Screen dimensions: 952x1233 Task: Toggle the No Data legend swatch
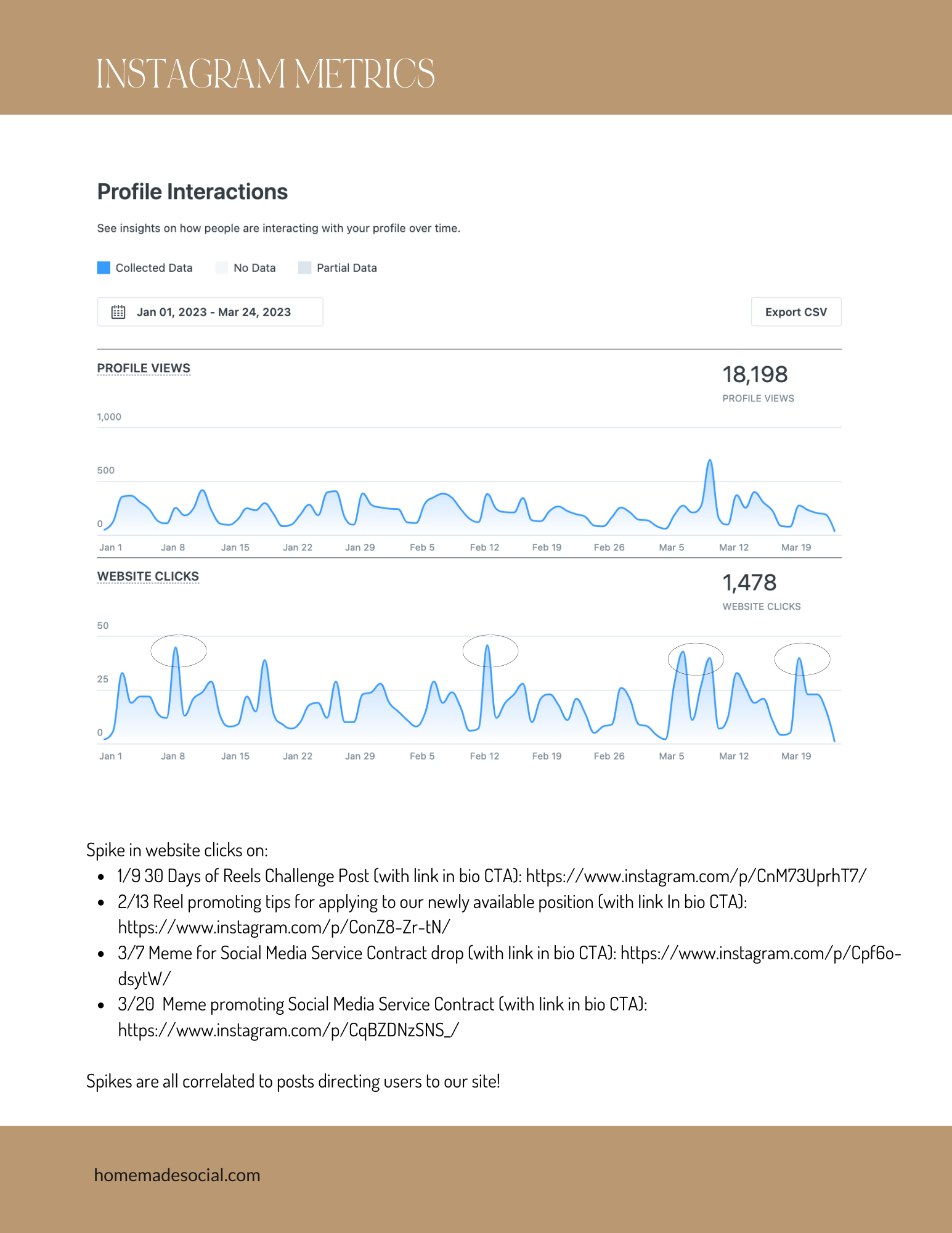point(222,268)
